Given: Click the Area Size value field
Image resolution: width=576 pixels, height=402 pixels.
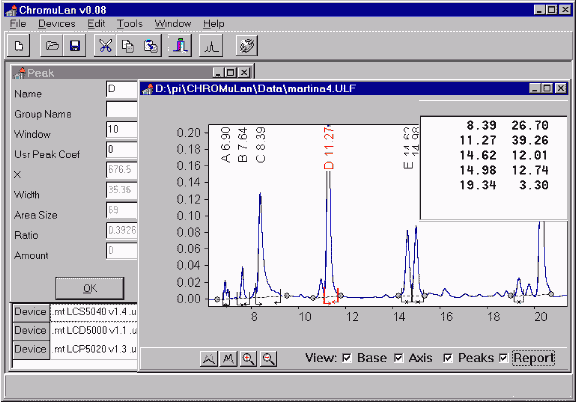Looking at the screenshot, I should coord(122,211).
